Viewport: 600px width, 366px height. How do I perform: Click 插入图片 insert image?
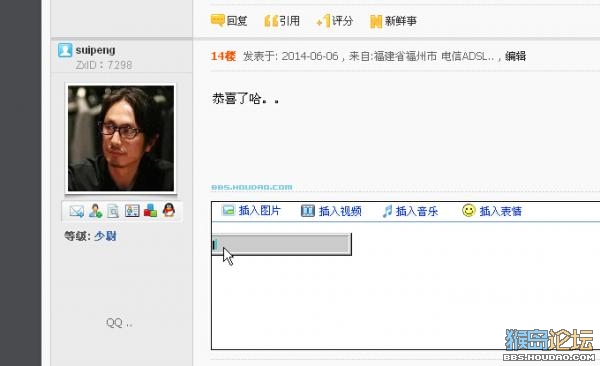(252, 211)
